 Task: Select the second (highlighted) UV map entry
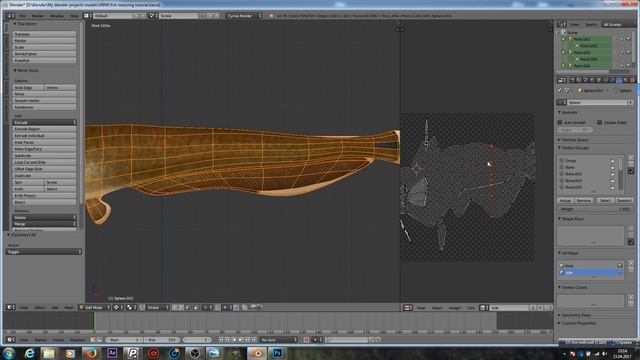coord(591,272)
